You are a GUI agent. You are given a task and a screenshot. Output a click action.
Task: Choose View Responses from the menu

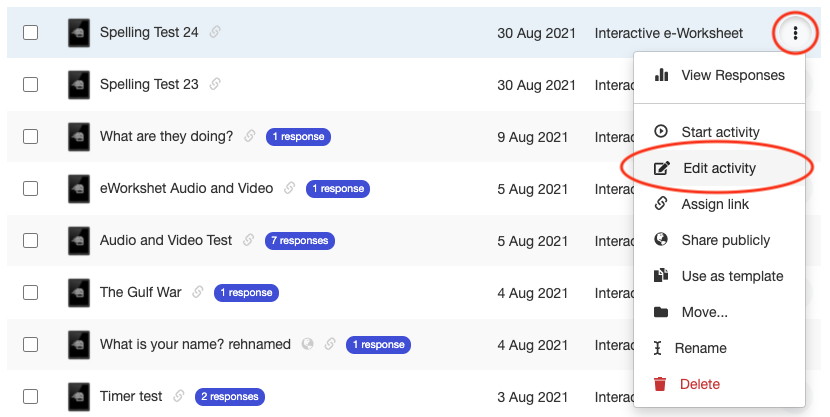(719, 76)
